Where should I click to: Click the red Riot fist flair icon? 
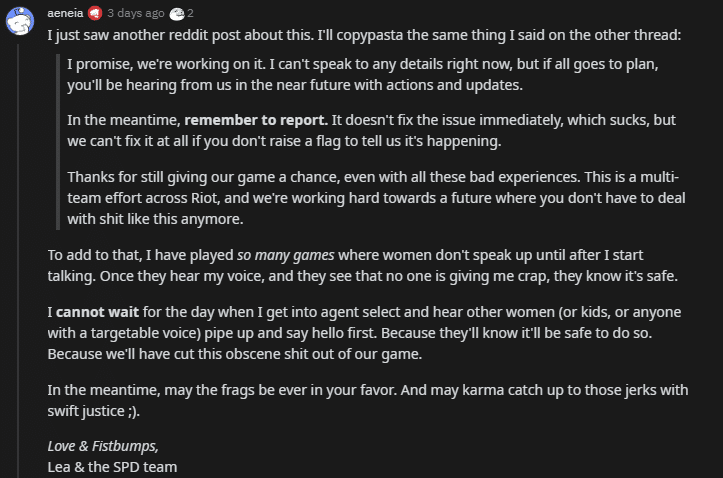[x=96, y=14]
